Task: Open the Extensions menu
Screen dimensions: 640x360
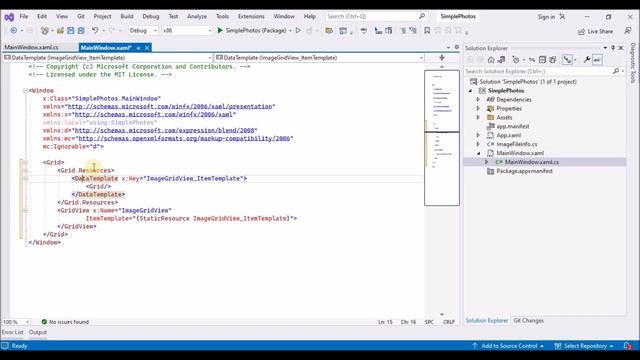Action: pyautogui.click(x=251, y=16)
